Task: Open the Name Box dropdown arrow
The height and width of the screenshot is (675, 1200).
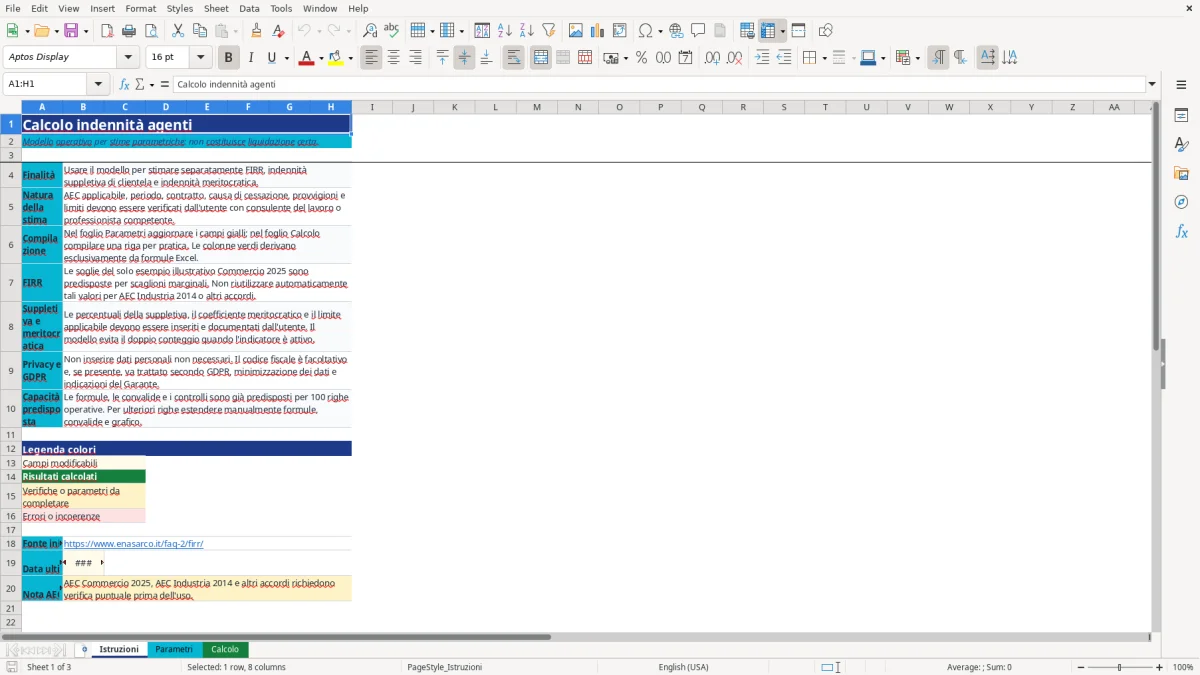Action: tap(98, 84)
